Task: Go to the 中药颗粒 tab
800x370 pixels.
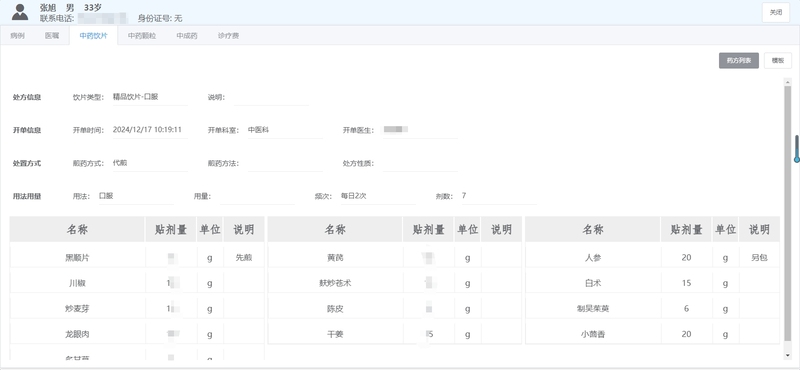Action: (142, 36)
